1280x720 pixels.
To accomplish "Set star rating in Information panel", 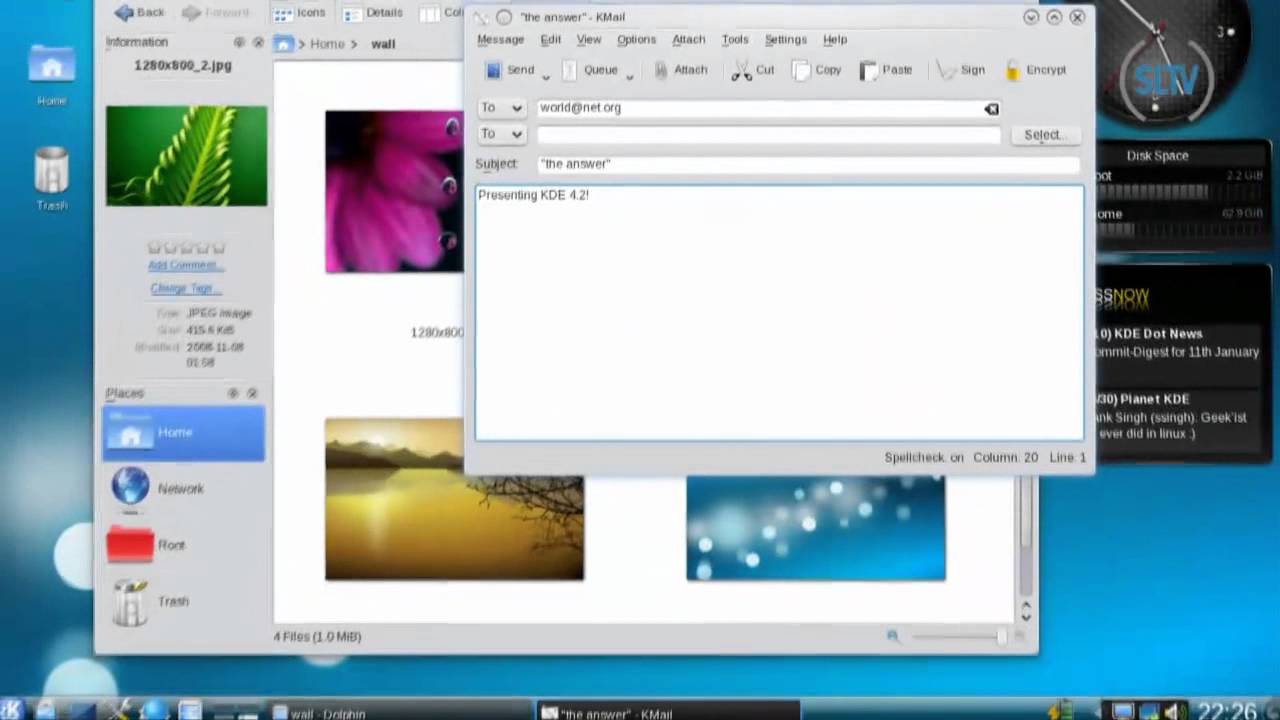I will 187,247.
